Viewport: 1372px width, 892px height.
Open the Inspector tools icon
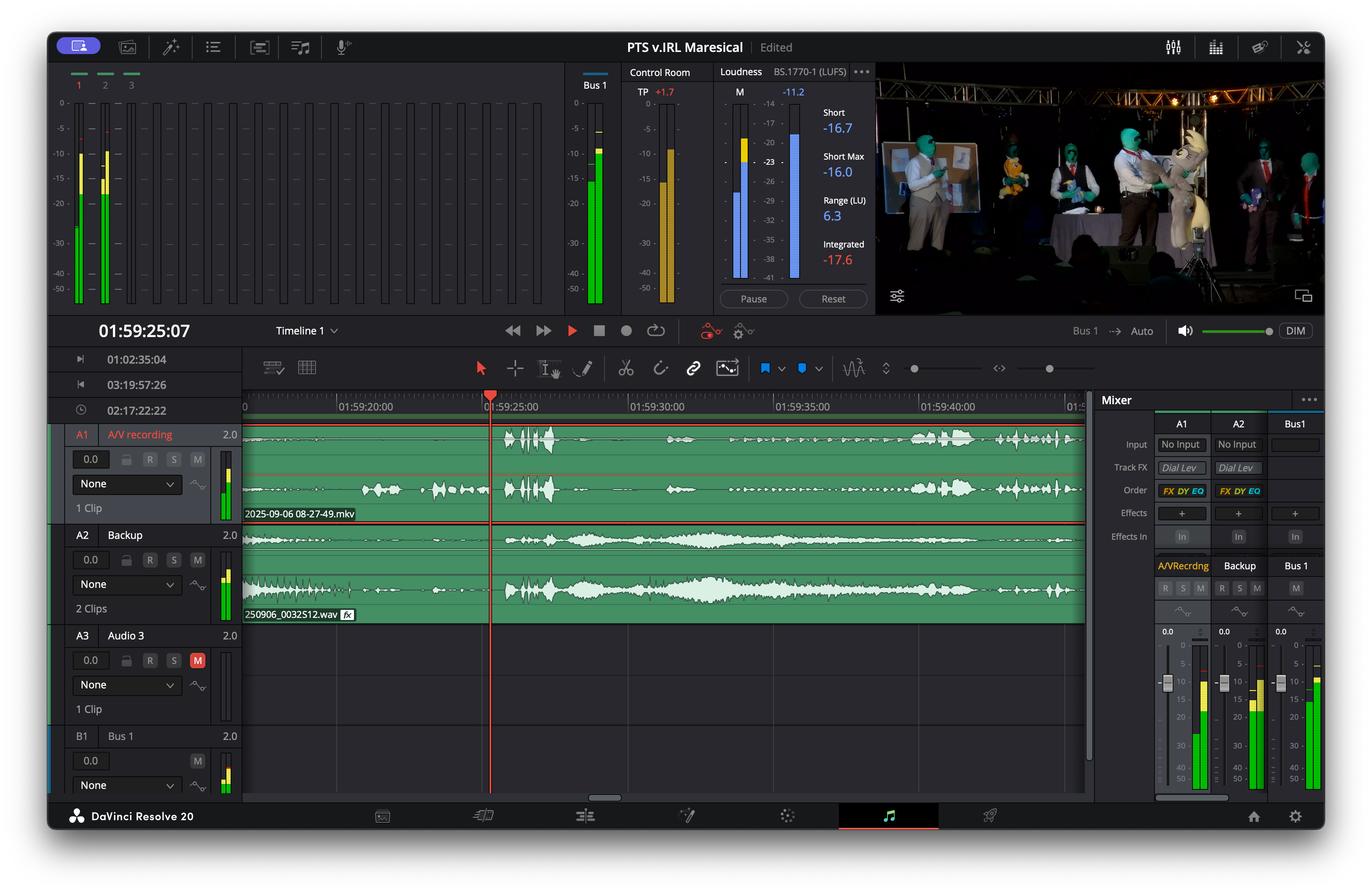tap(1304, 47)
